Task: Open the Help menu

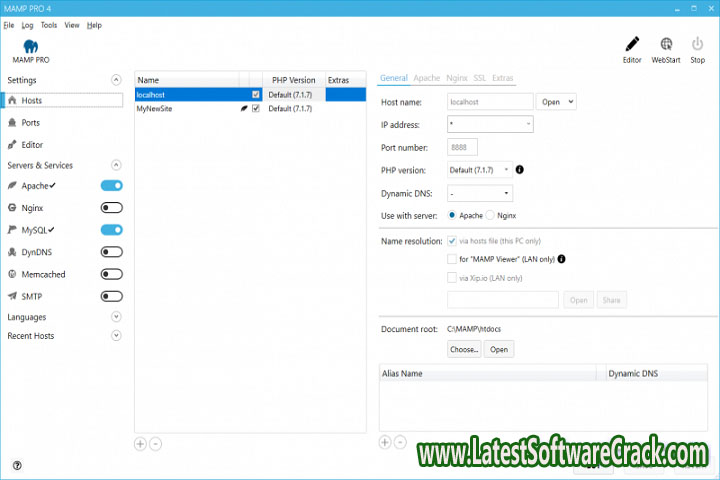Action: coord(94,25)
